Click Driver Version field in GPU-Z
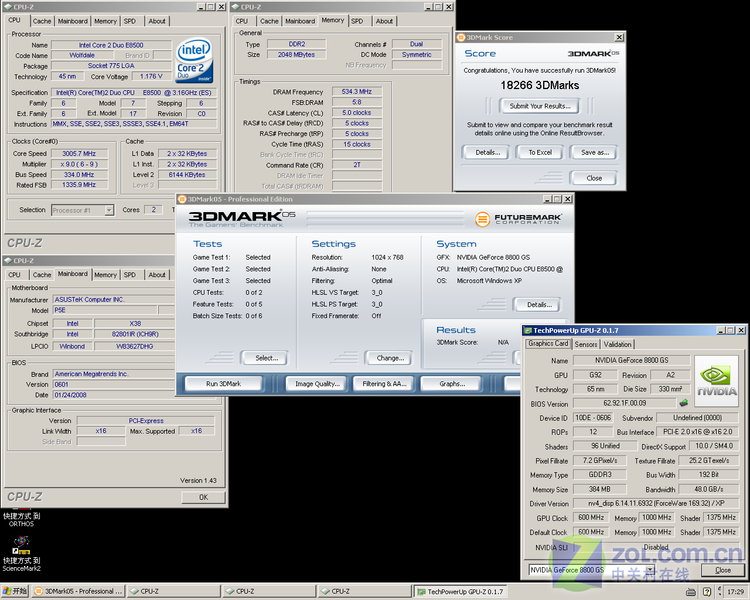750x600 pixels. 655,503
